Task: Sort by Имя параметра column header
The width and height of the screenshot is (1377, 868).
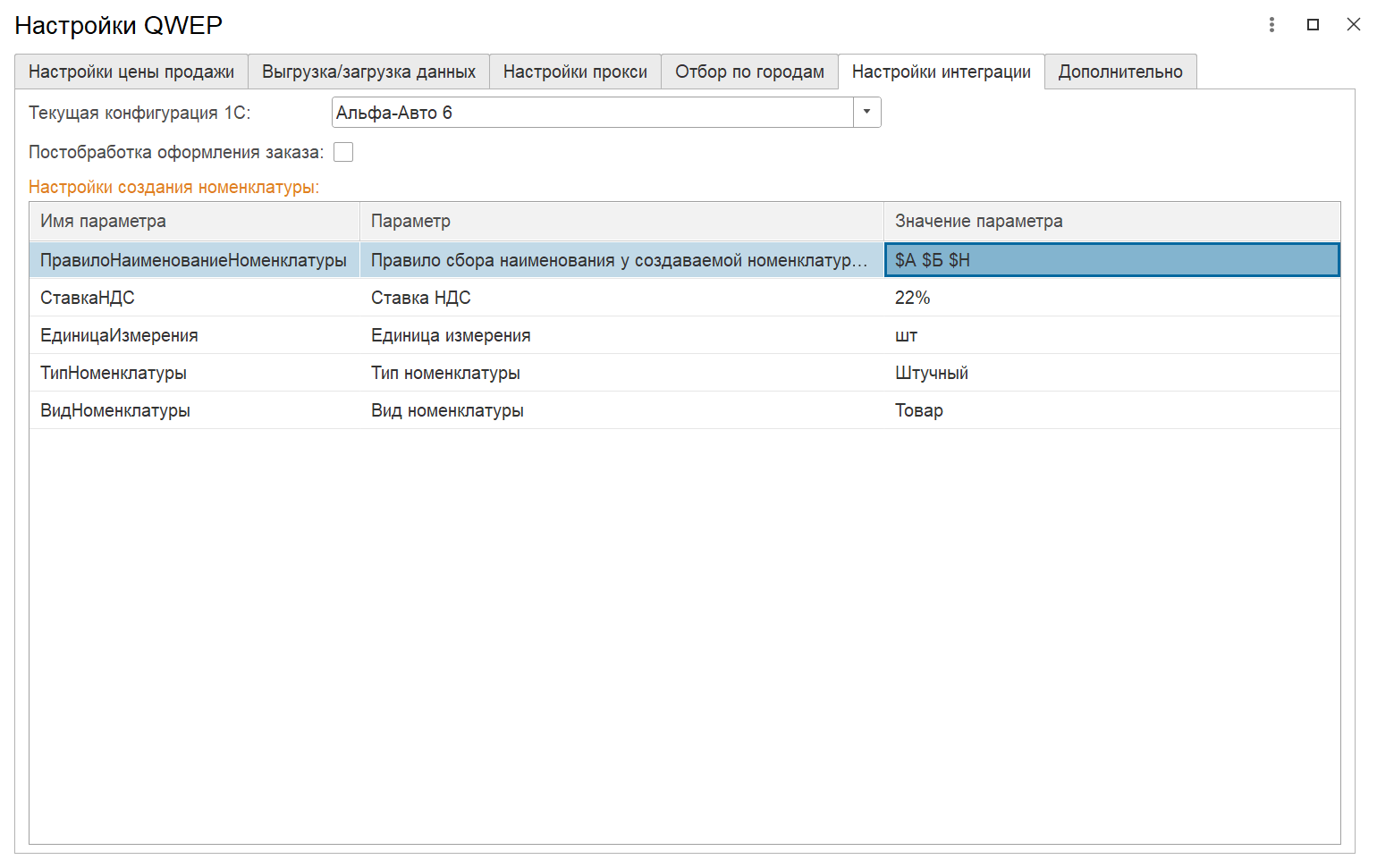Action: (x=194, y=222)
